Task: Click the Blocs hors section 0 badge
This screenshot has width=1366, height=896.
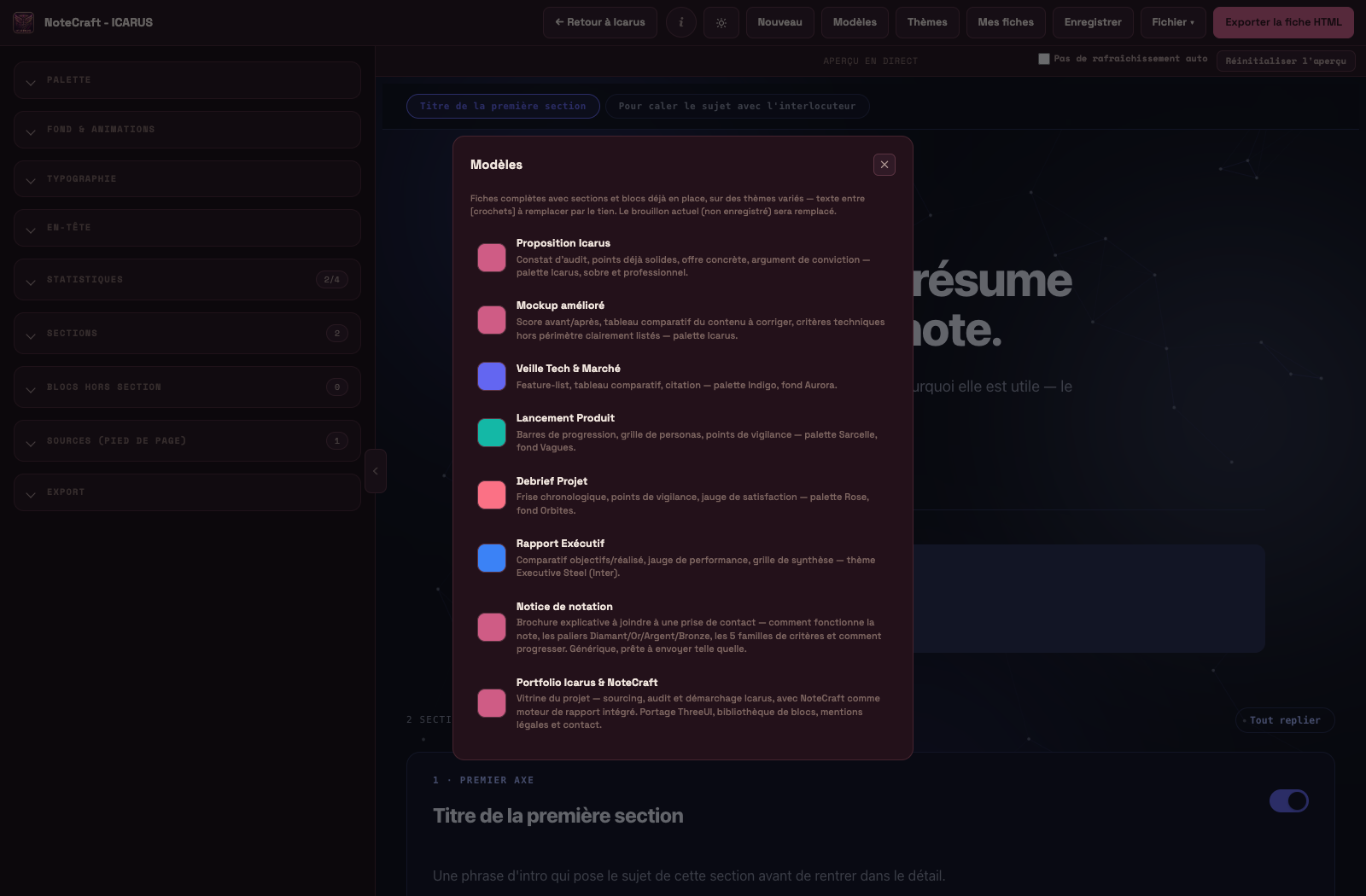Action: [337, 387]
